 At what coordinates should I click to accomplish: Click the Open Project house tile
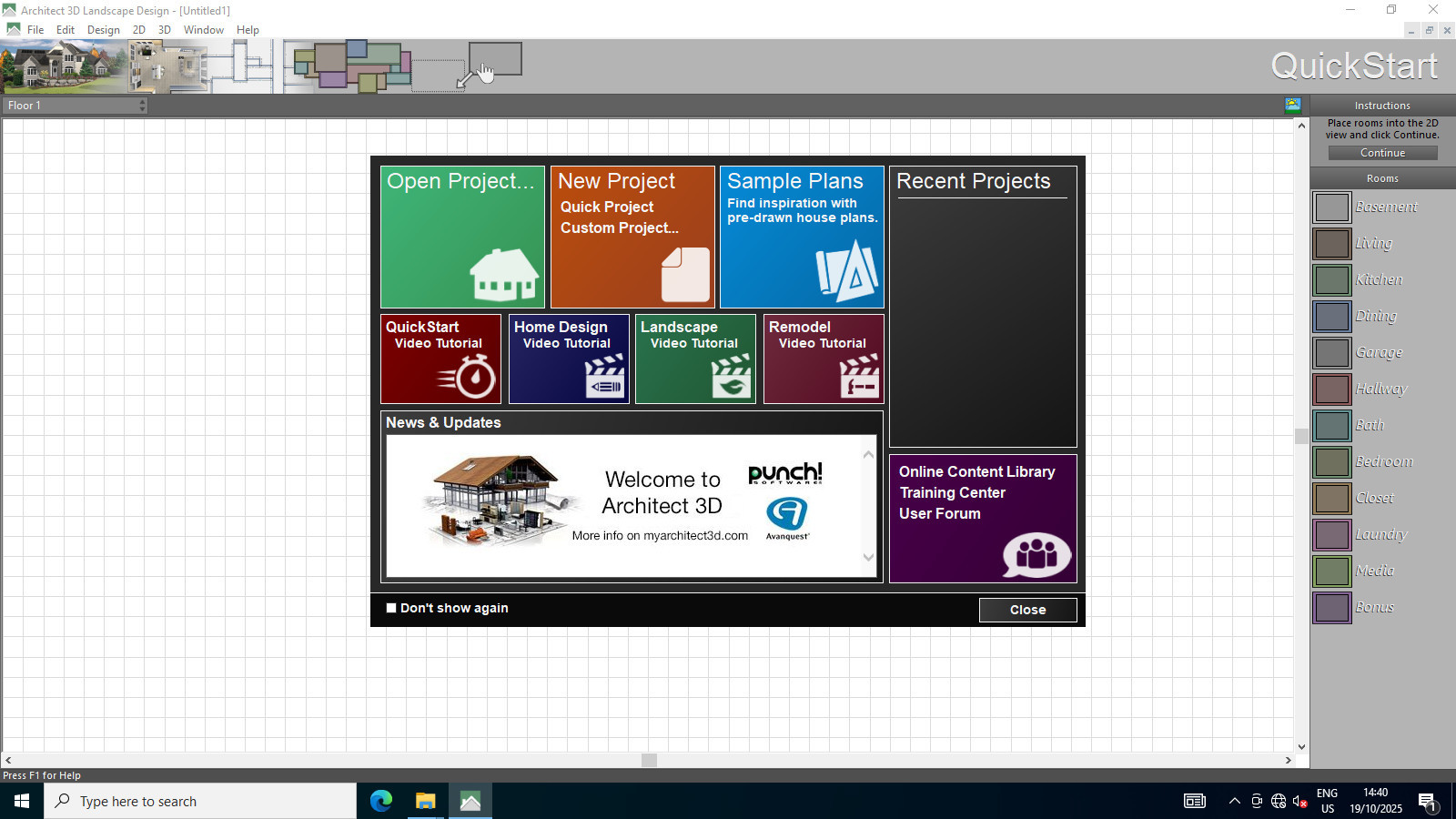tap(462, 237)
